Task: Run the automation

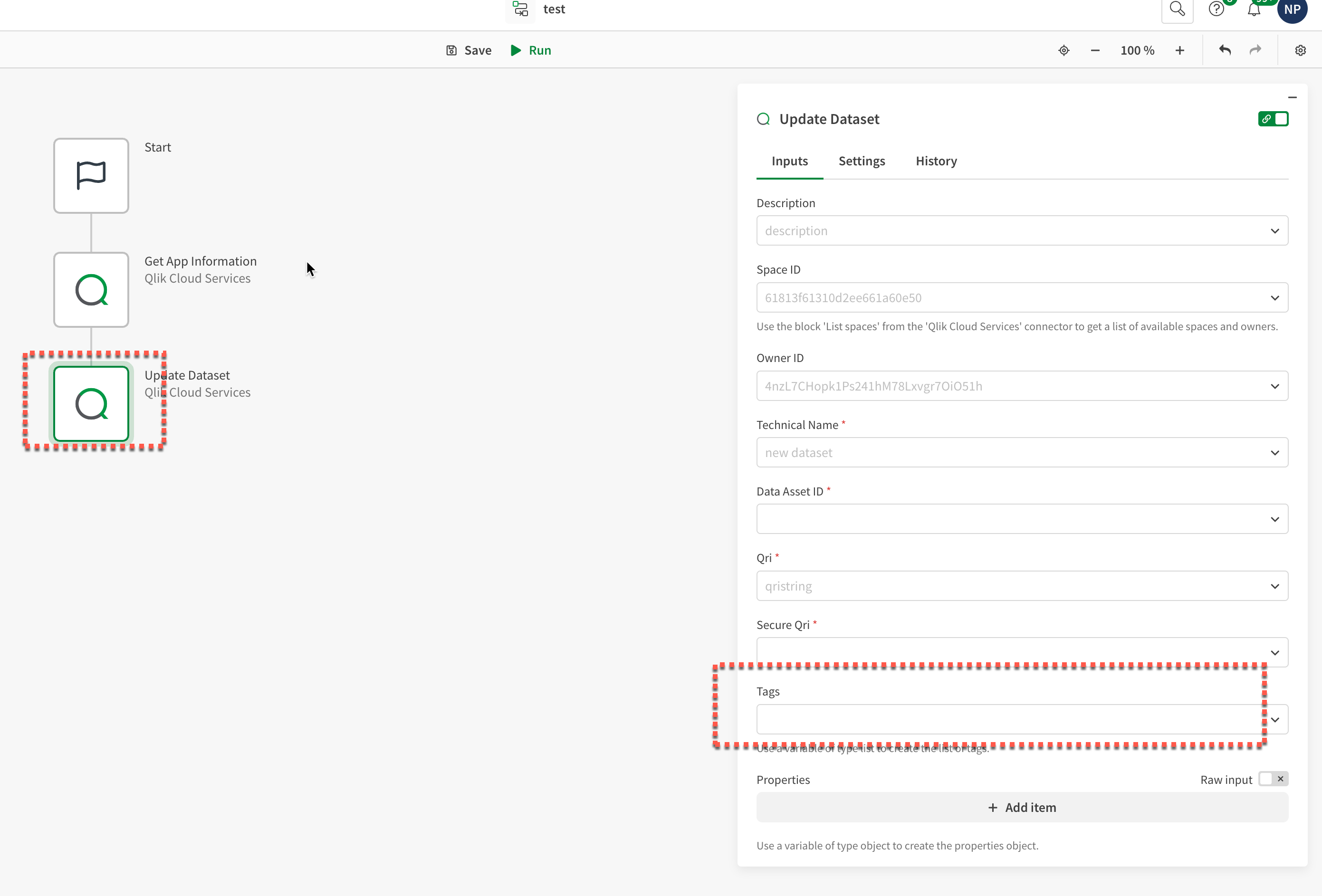Action: [531, 51]
